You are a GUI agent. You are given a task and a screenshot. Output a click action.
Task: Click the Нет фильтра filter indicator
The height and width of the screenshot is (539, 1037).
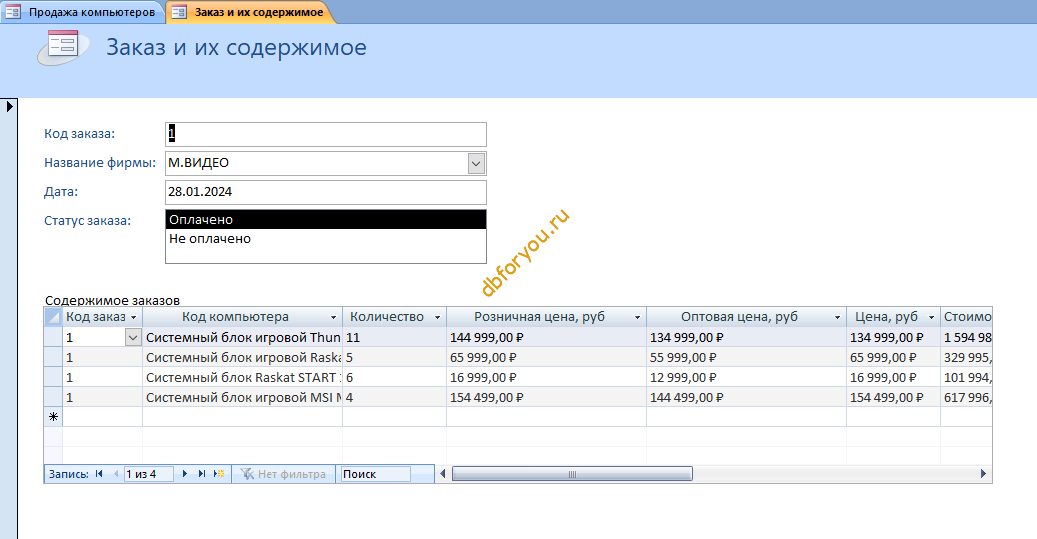pyautogui.click(x=283, y=474)
